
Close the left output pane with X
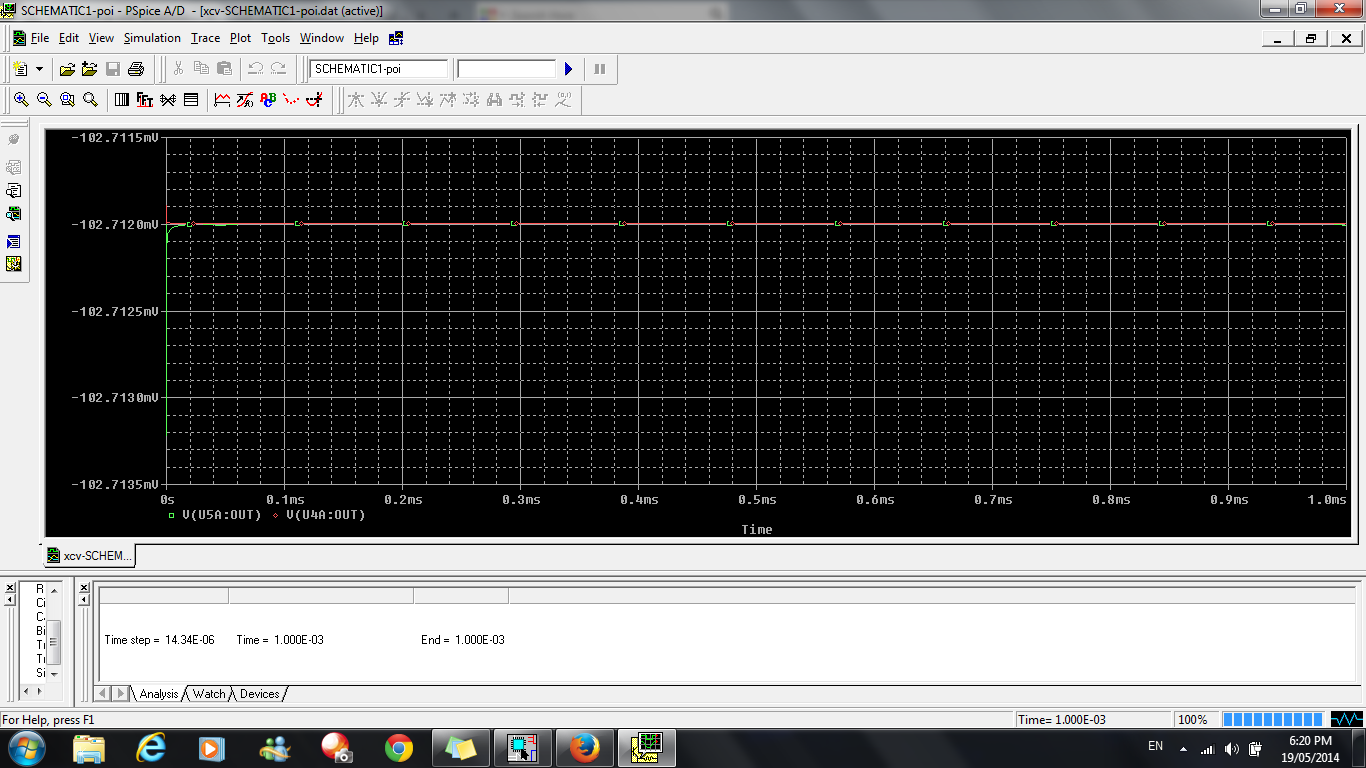(x=9, y=588)
